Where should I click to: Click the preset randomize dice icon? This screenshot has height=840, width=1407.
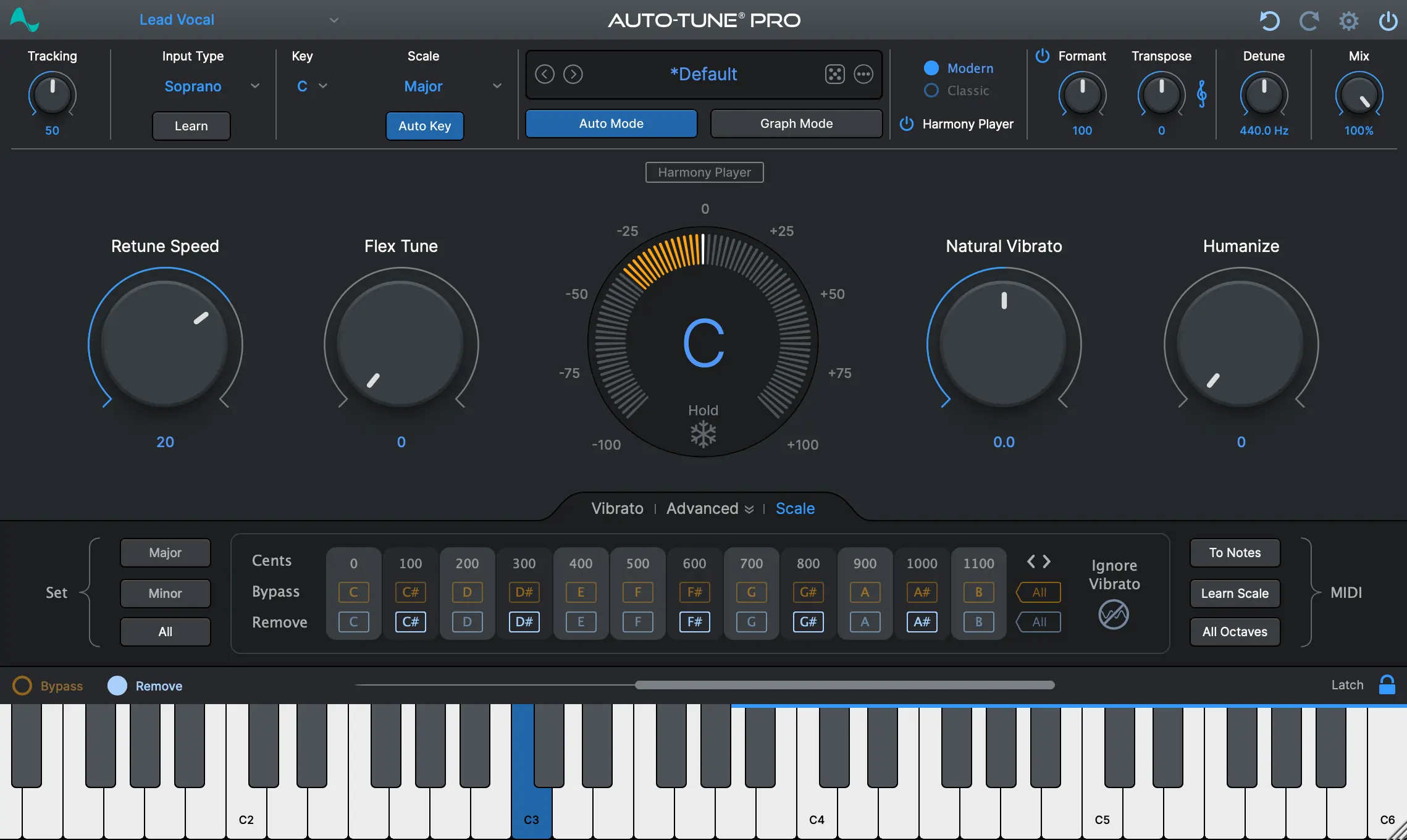pos(835,73)
